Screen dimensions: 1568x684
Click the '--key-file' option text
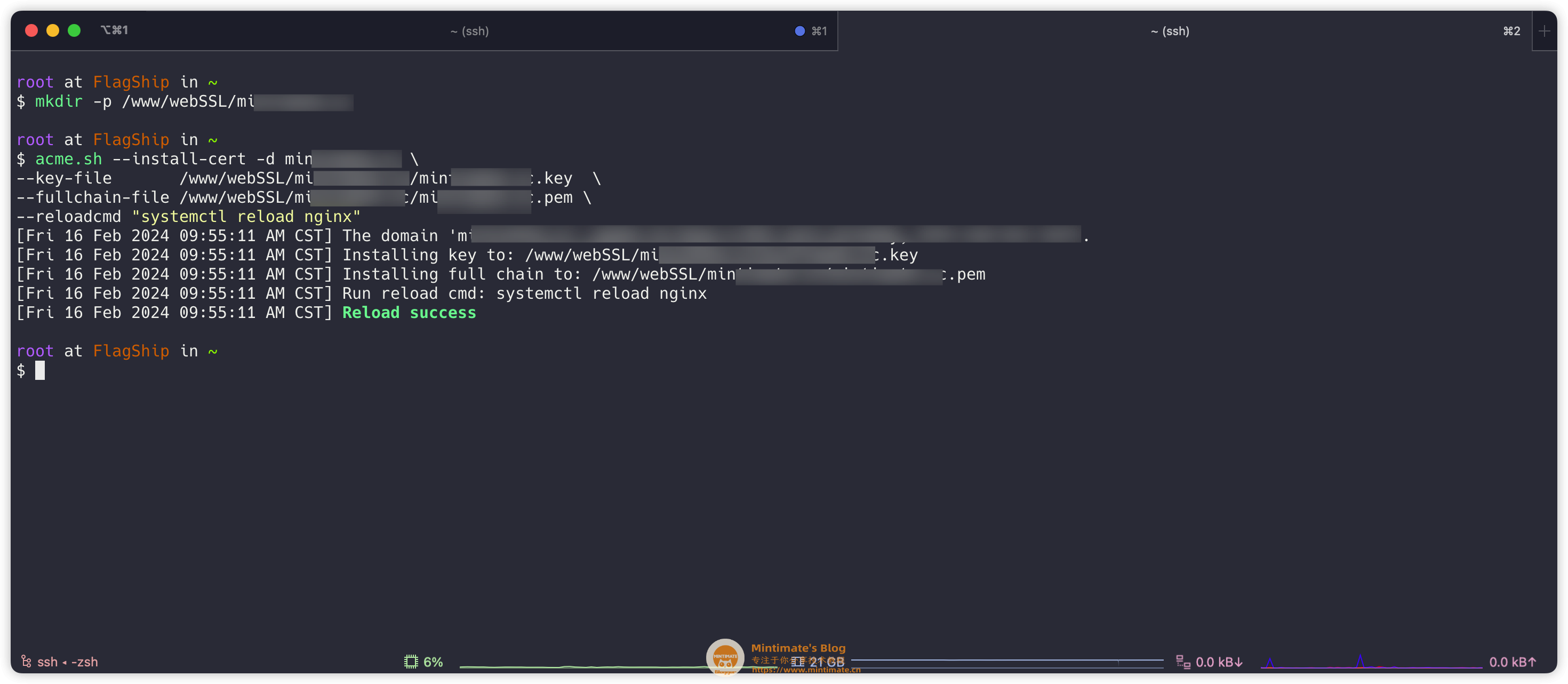[65, 178]
